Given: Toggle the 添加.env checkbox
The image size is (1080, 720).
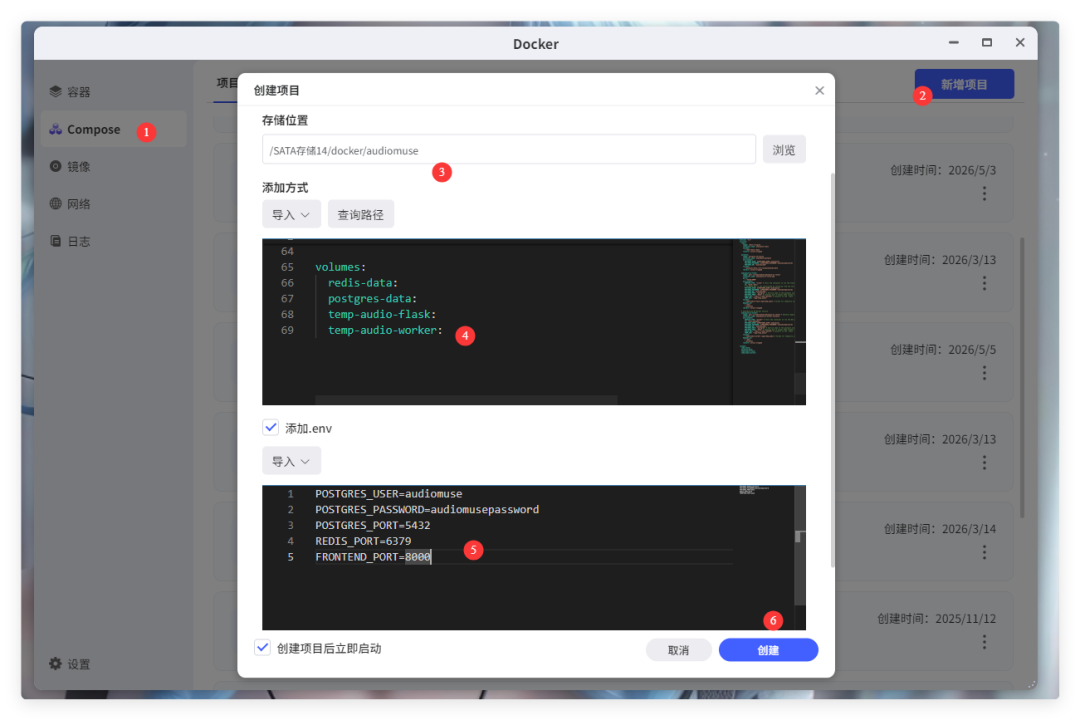Looking at the screenshot, I should click(271, 427).
